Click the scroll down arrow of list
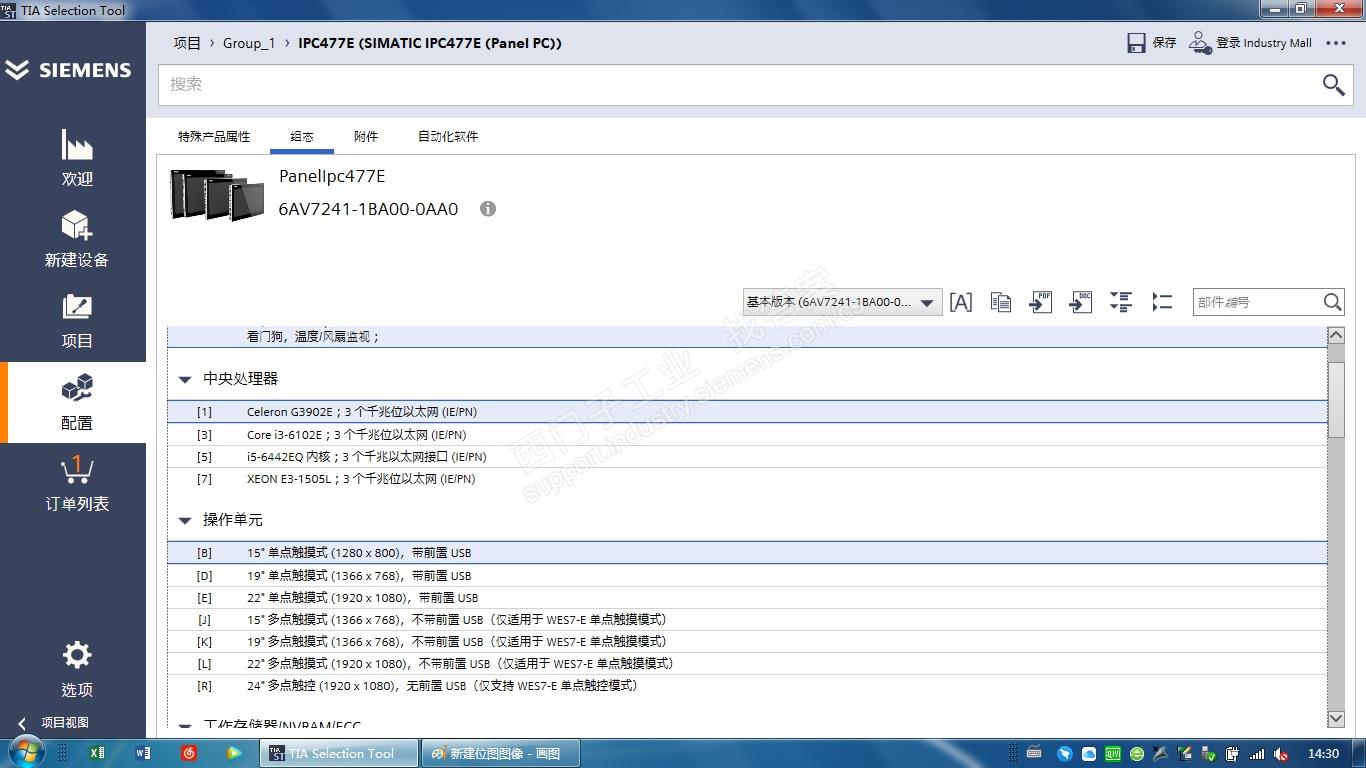 1336,719
